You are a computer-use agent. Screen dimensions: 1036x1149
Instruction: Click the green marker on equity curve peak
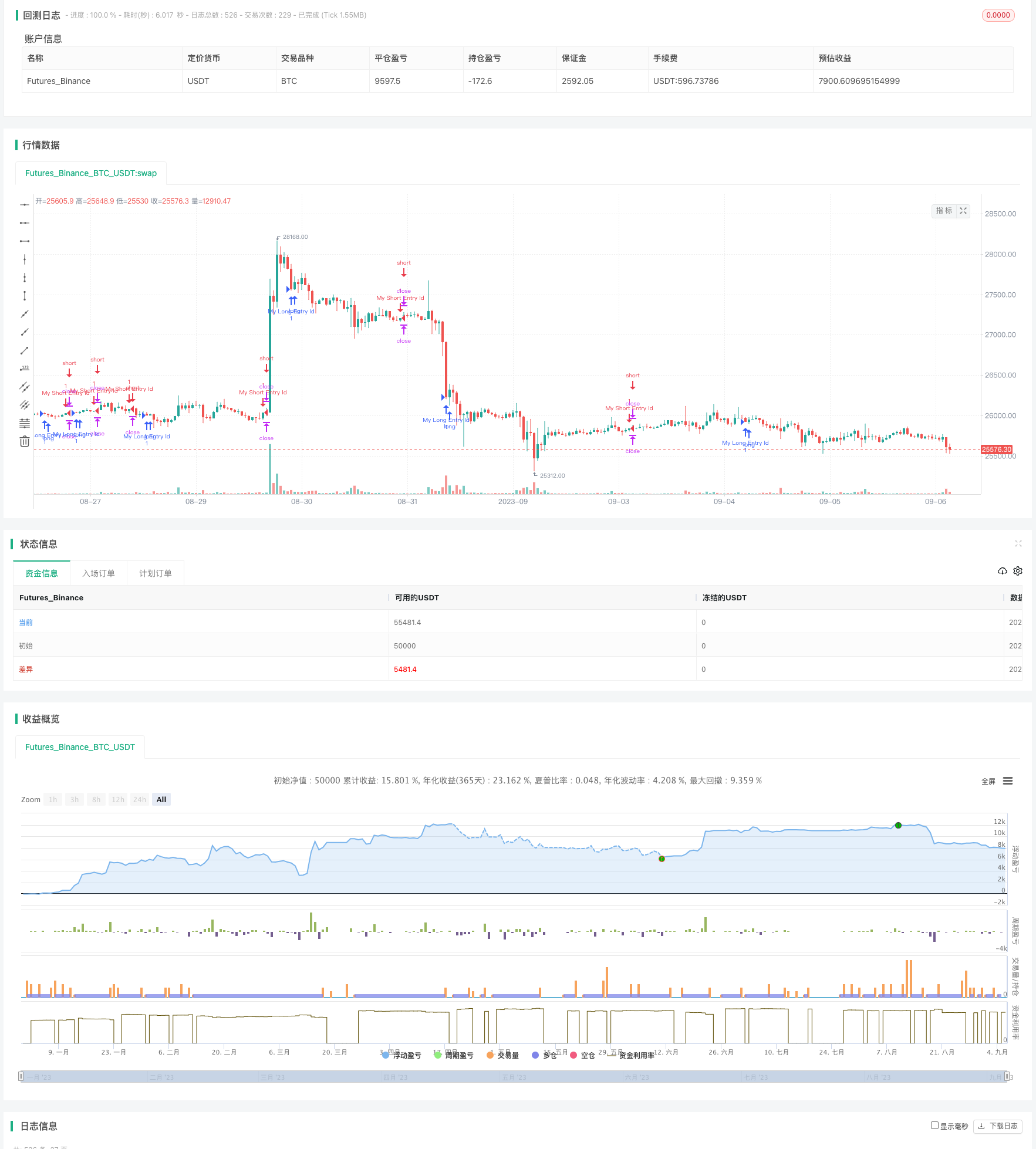click(x=898, y=825)
